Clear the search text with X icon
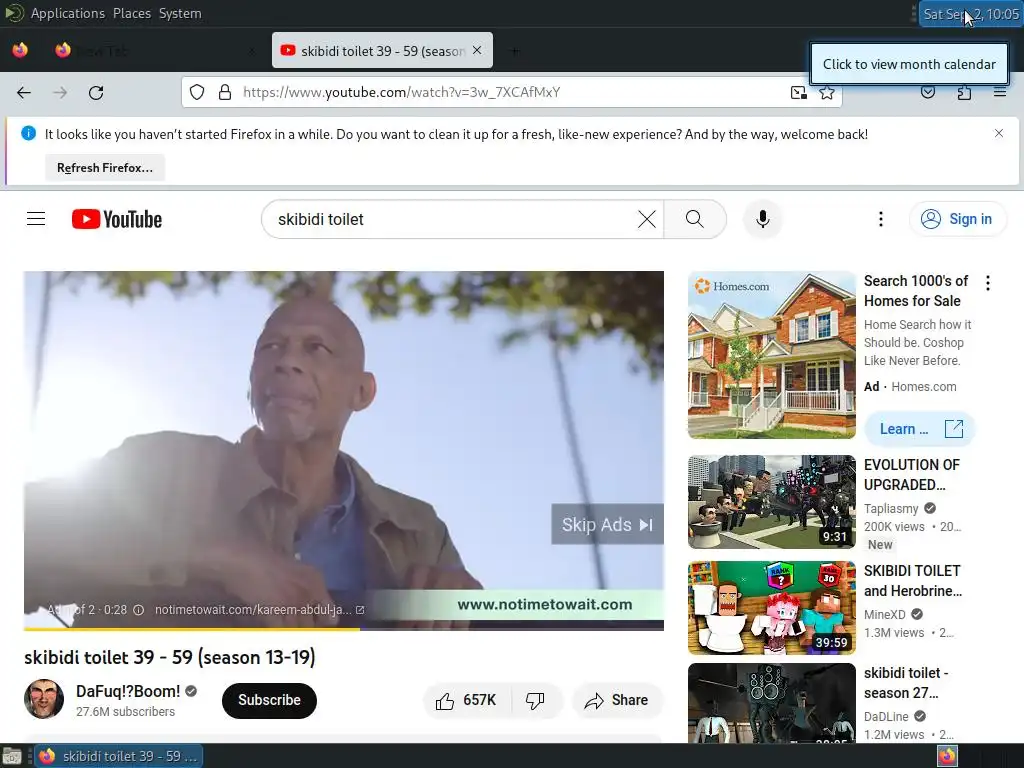Screen dimensions: 1024x768 [647, 219]
